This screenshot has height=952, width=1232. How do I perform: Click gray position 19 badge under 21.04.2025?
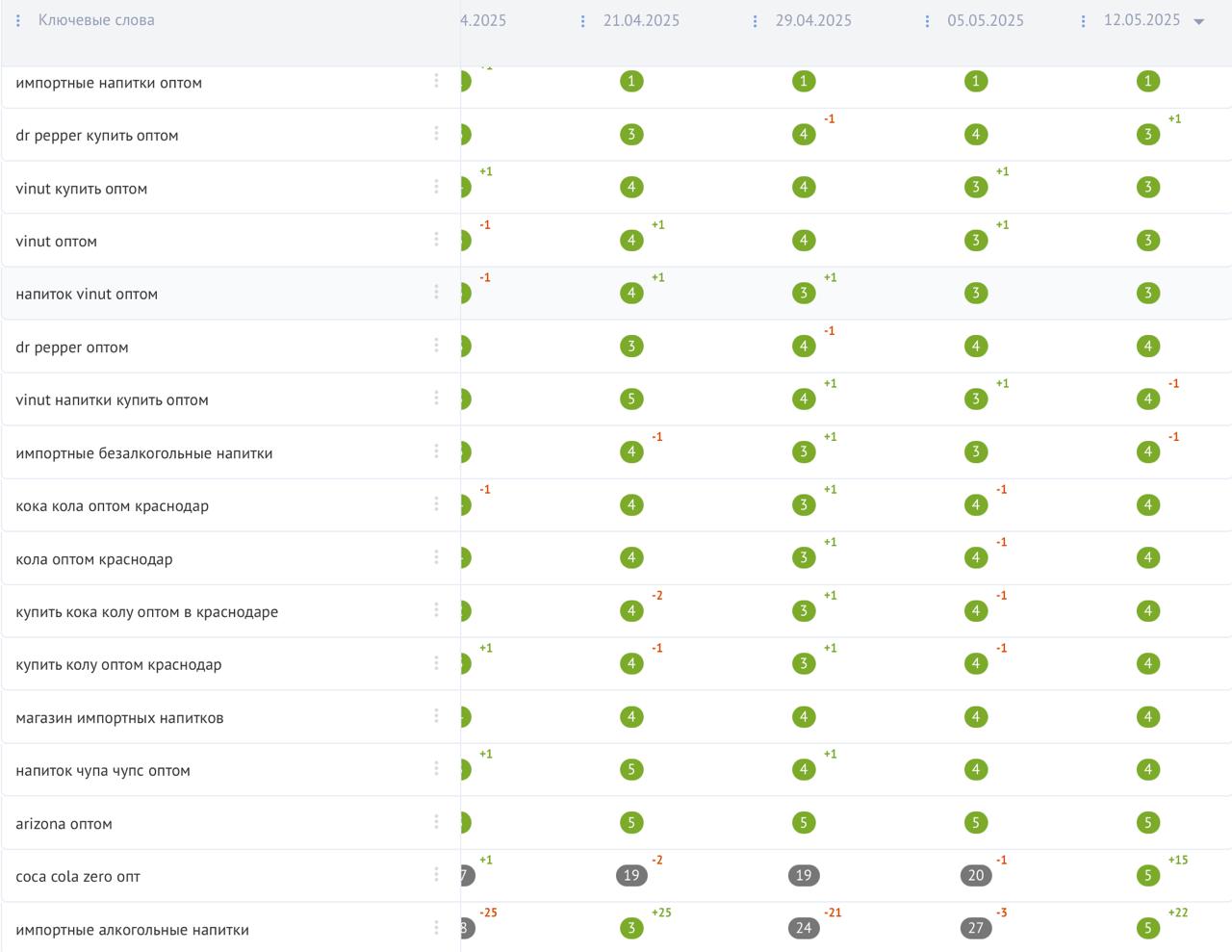pos(631,875)
